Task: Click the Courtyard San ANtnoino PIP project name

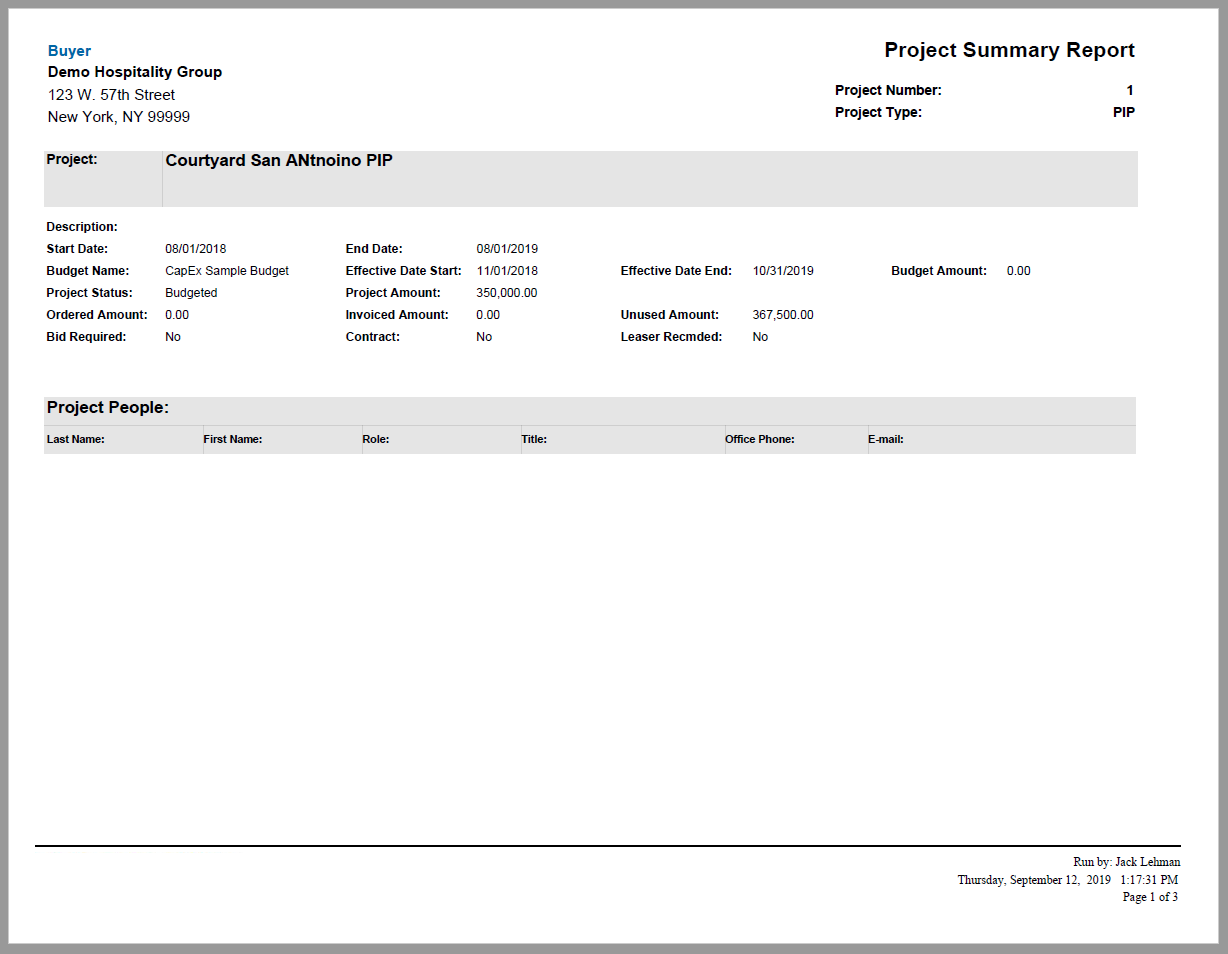Action: 277,159
